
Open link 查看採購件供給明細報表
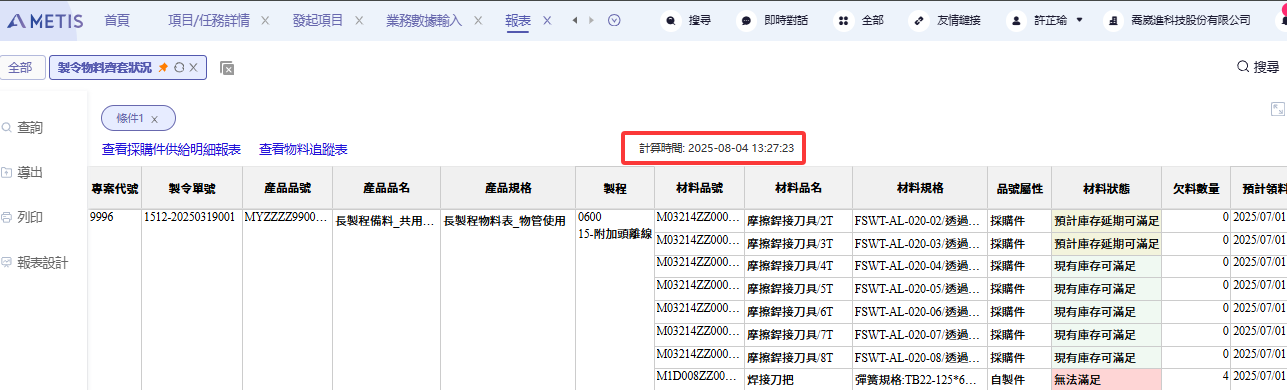pos(172,149)
